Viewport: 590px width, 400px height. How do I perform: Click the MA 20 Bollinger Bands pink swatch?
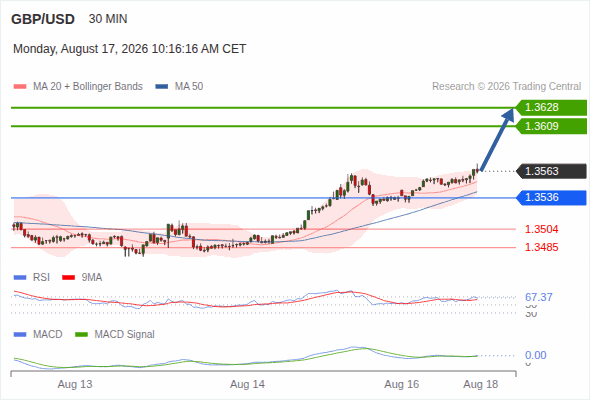coord(20,87)
